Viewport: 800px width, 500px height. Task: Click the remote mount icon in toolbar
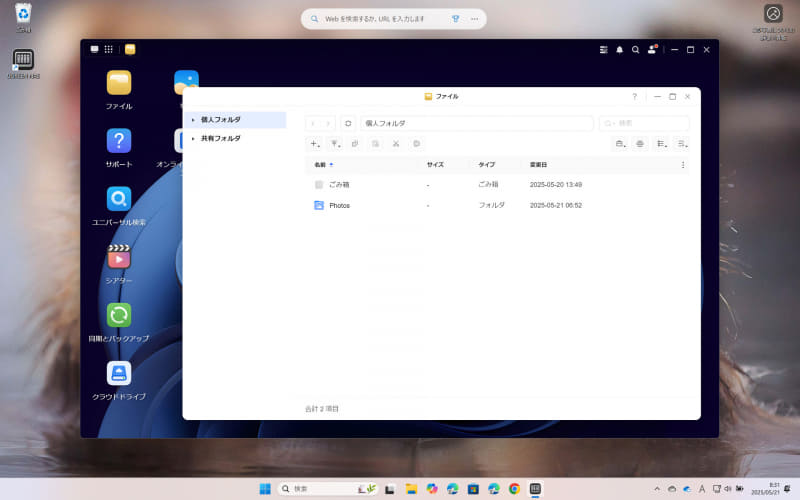[640, 144]
